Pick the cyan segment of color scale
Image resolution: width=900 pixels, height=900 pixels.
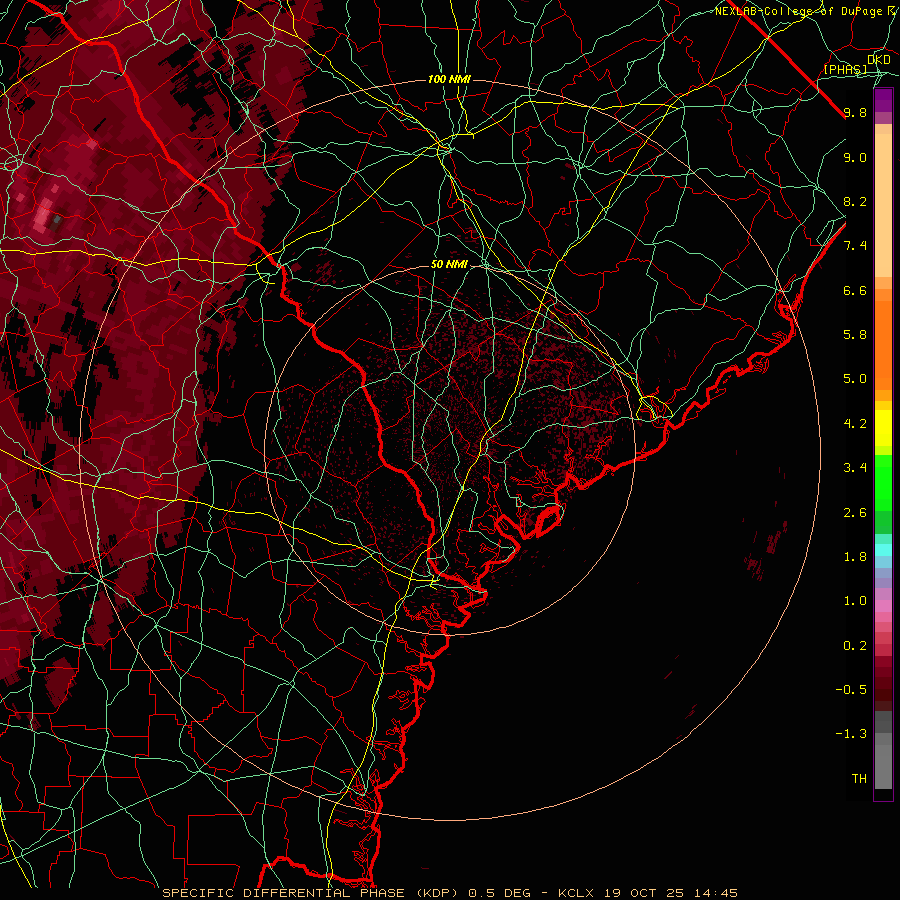(x=883, y=549)
